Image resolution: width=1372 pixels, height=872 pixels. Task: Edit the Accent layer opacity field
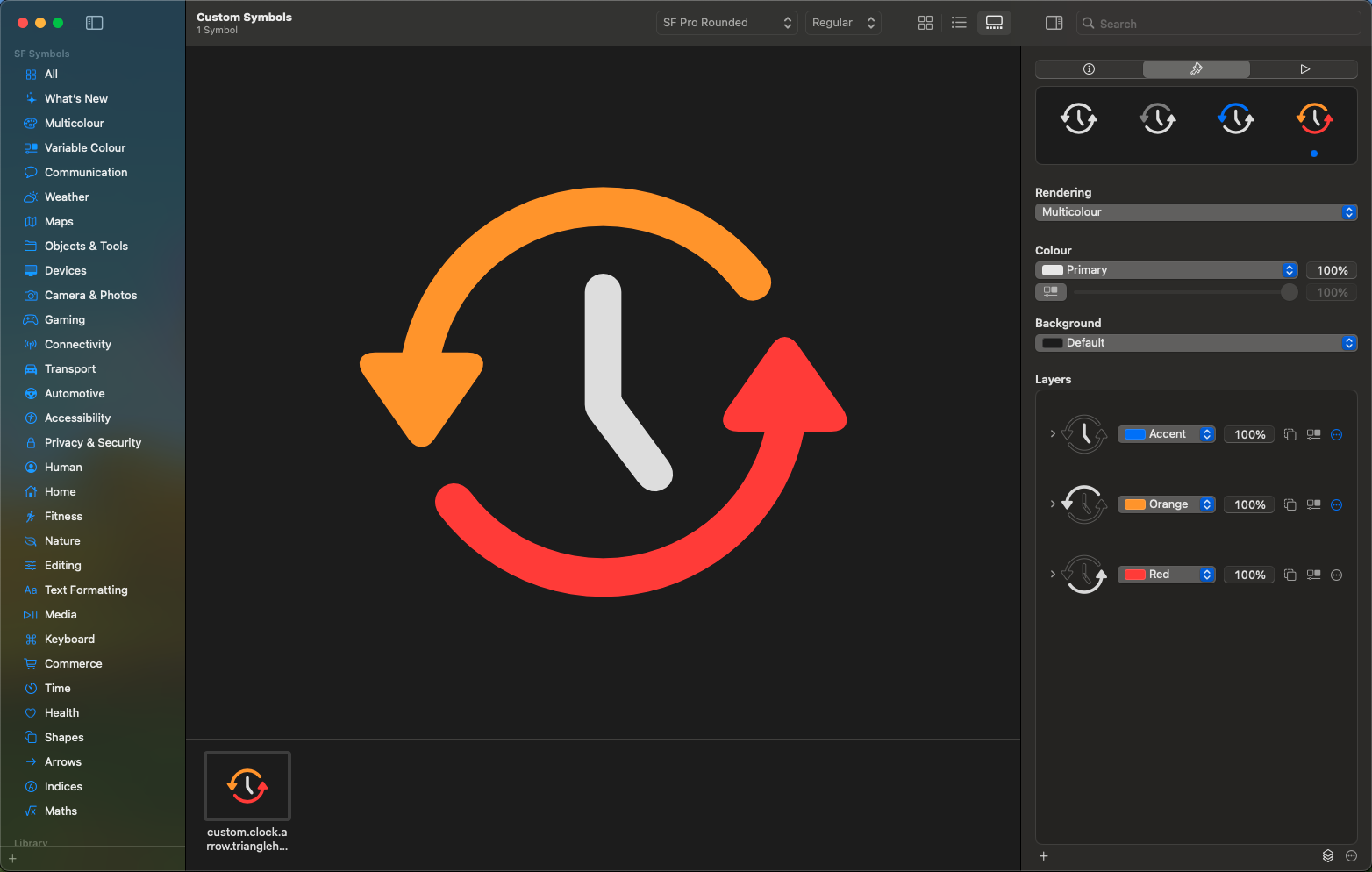tap(1249, 434)
